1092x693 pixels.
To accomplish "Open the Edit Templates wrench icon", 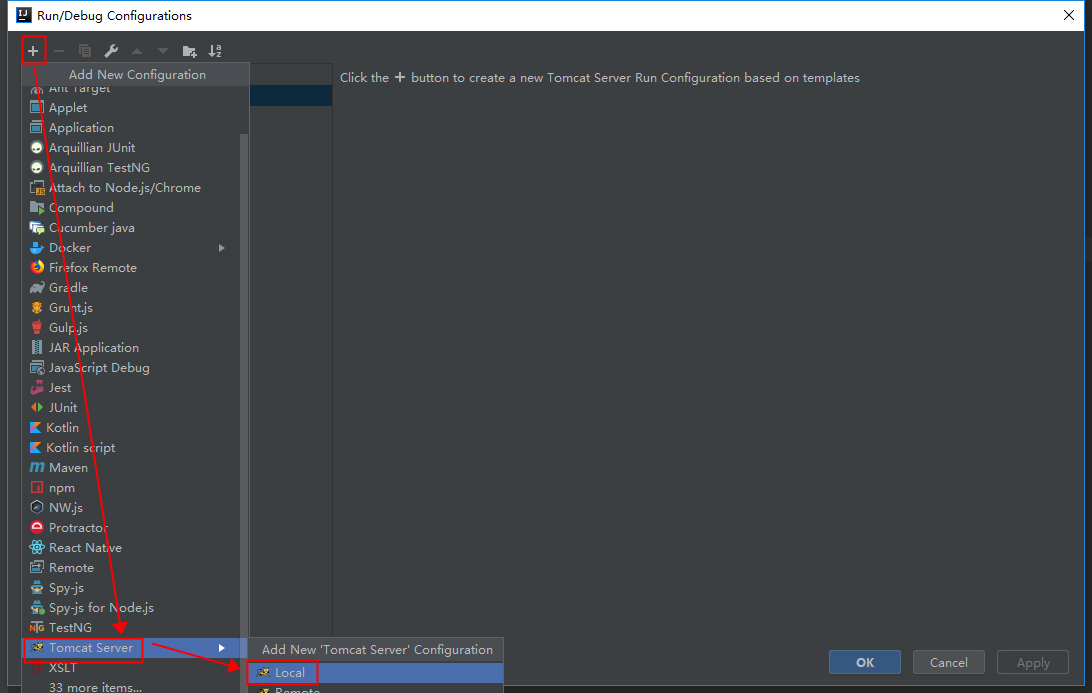I will 111,51.
